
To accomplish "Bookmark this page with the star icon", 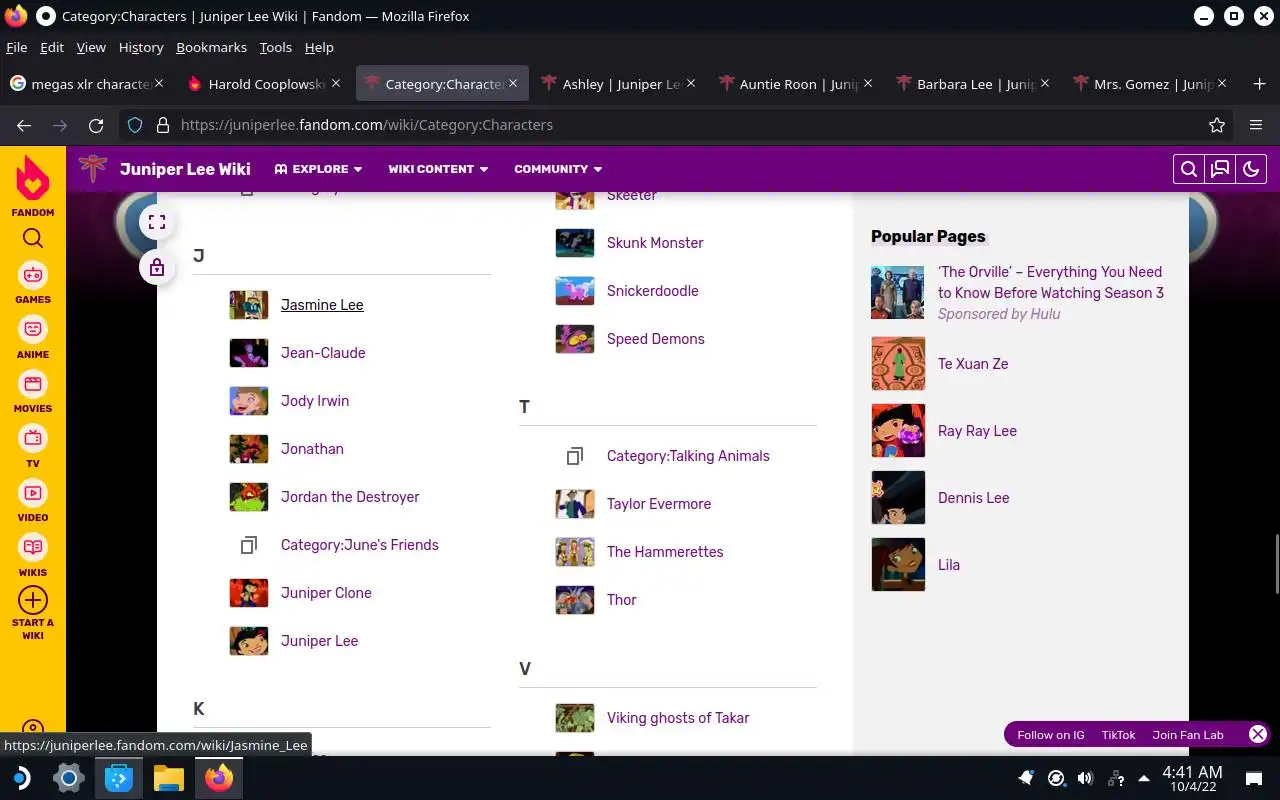I will tap(1217, 125).
